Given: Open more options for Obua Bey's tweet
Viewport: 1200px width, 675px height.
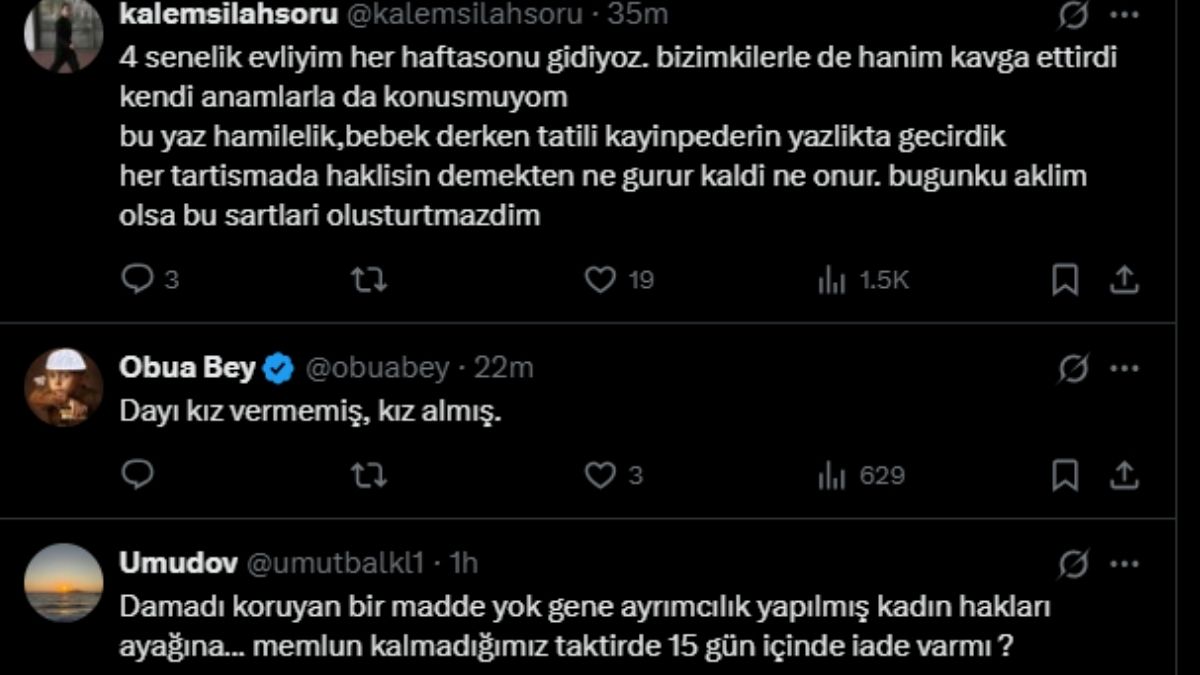Looking at the screenshot, I should [x=1125, y=370].
